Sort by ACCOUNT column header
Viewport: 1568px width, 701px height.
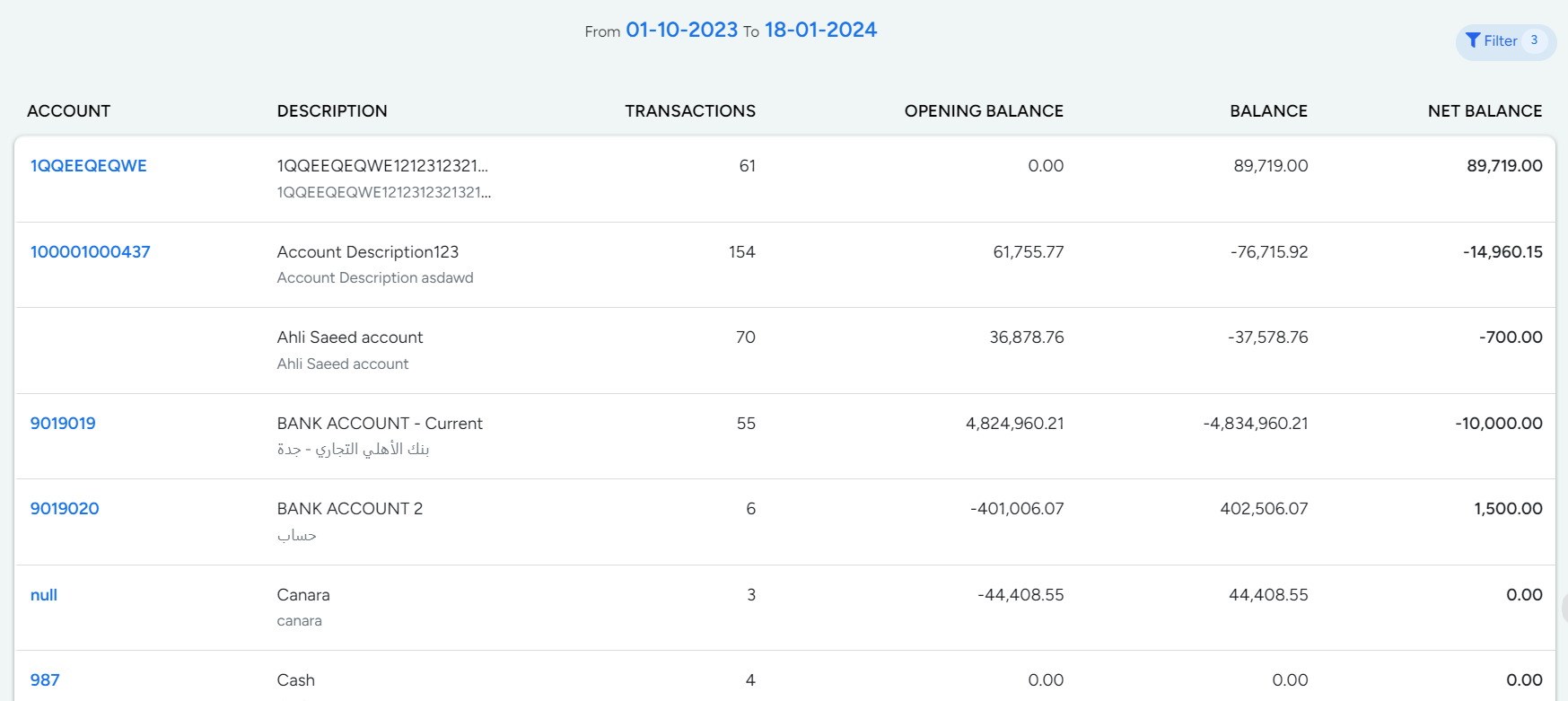[x=68, y=111]
